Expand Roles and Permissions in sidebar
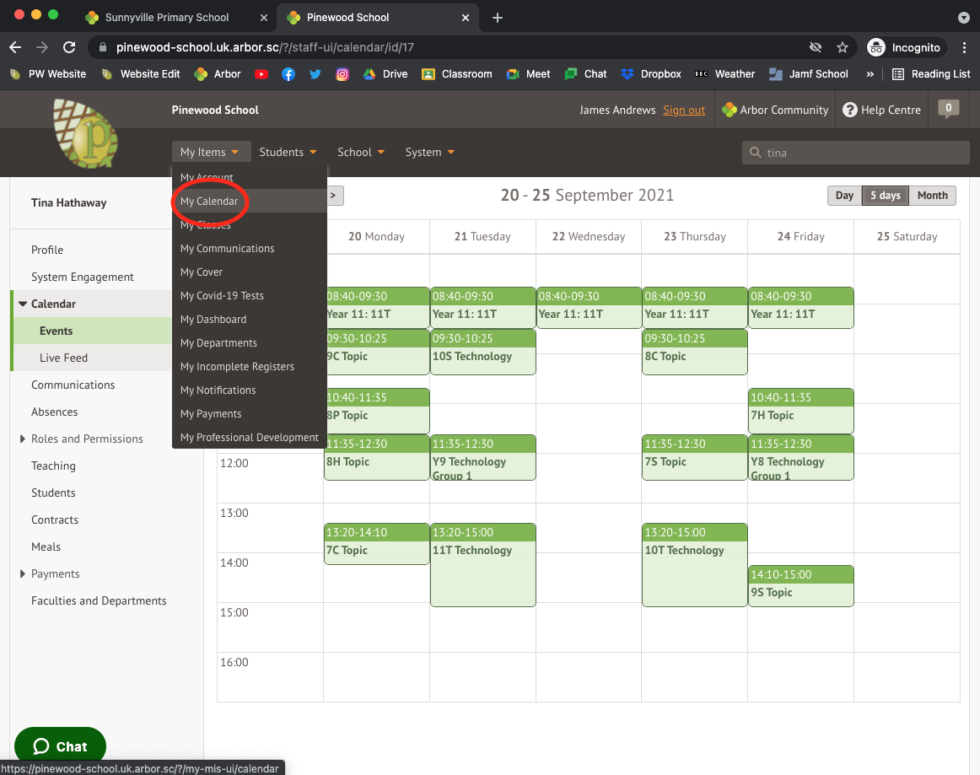Screen dimensions: 980x775 click(23, 439)
